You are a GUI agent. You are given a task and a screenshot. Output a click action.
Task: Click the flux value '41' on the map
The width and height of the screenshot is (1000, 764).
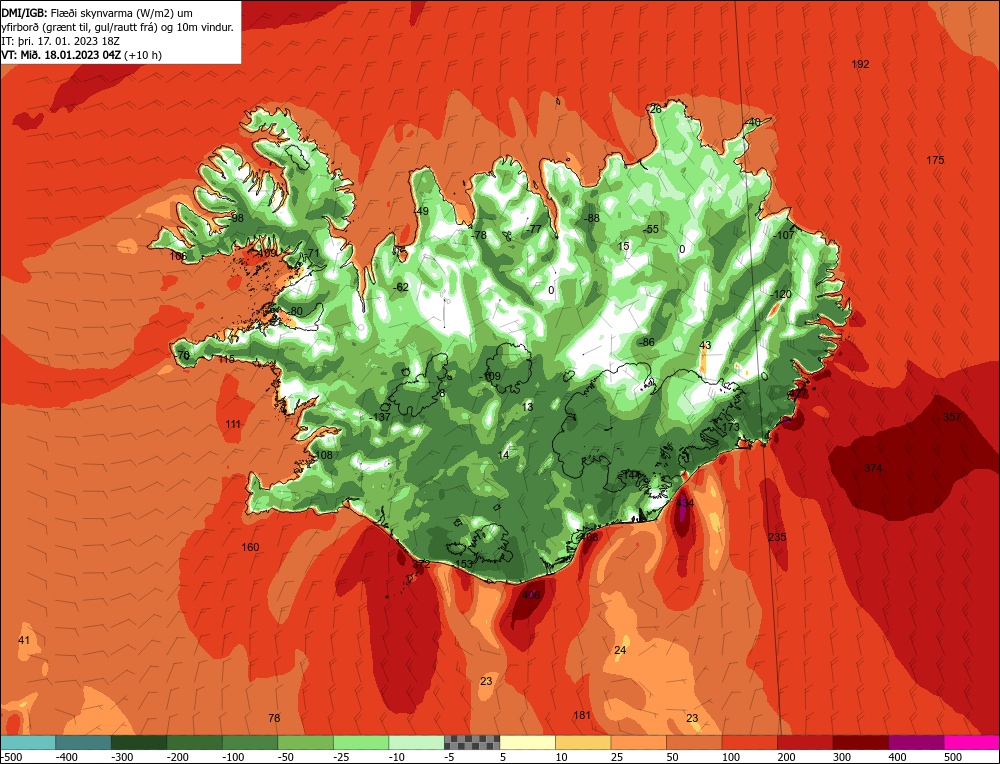[x=24, y=640]
